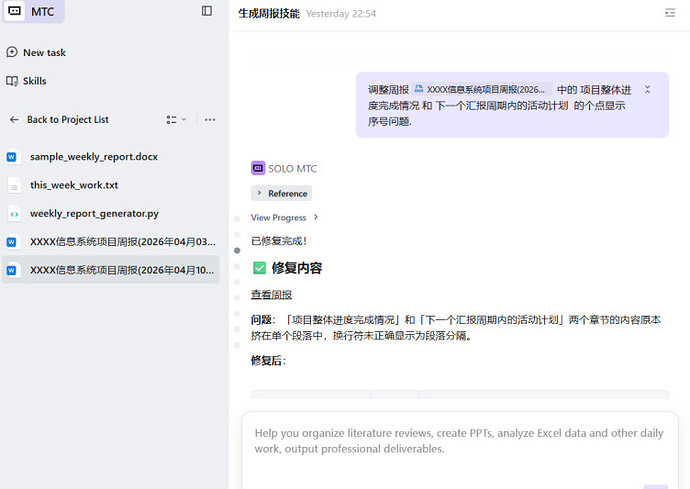Click the MTC logo icon
Screen dimensions: 690x489
[x=15, y=11]
